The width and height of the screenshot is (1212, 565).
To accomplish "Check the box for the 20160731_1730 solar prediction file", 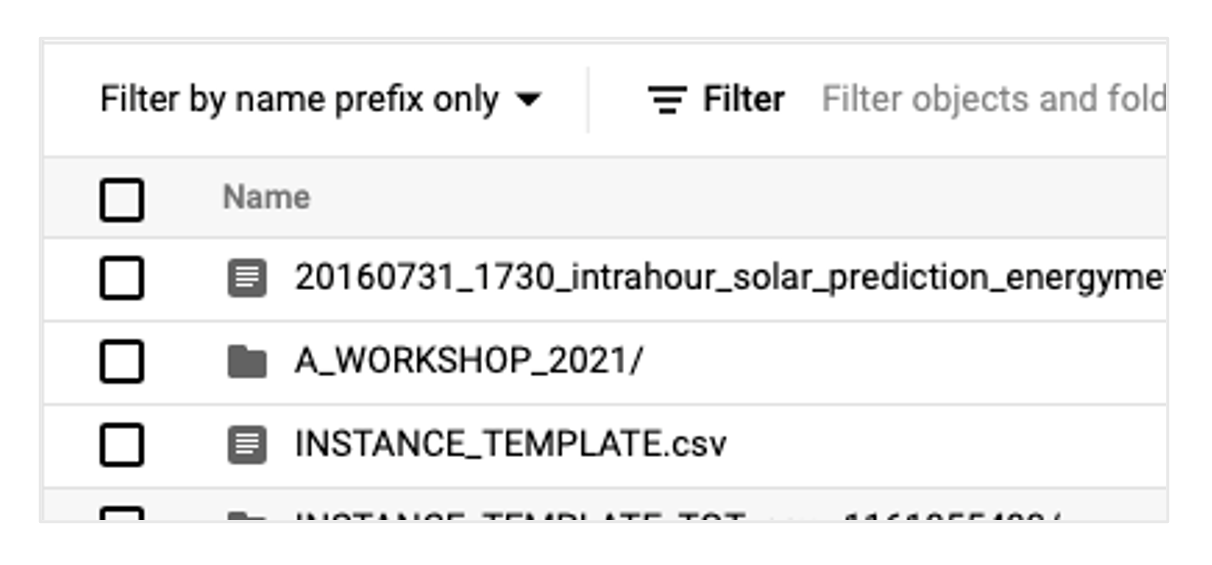I will 122,279.
